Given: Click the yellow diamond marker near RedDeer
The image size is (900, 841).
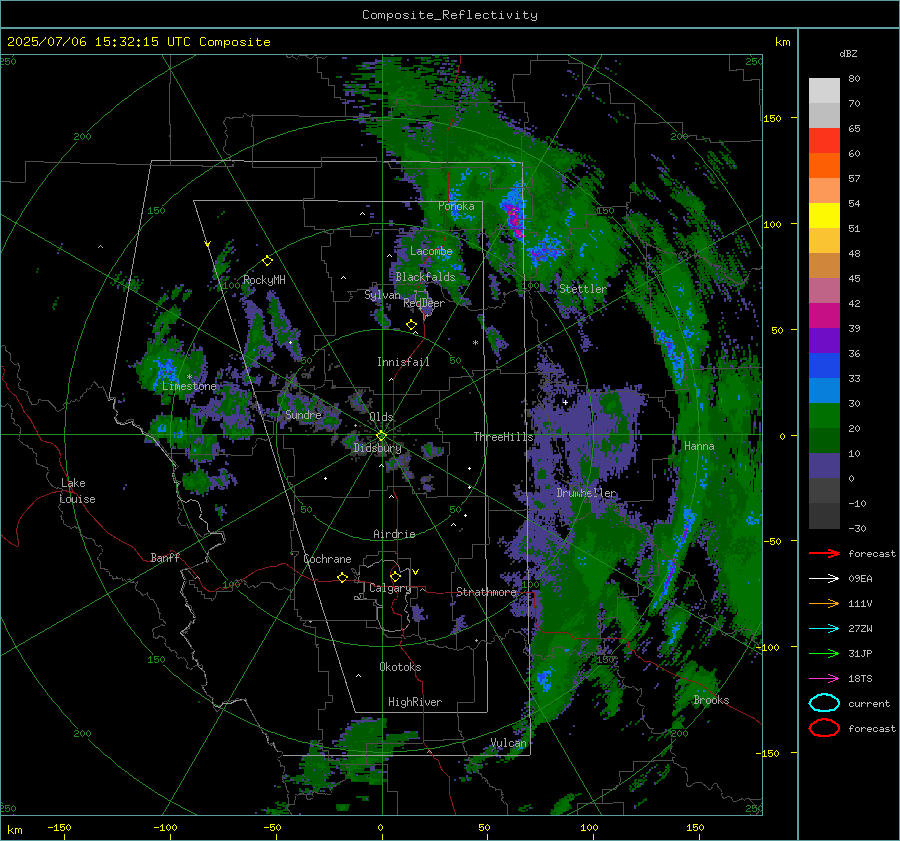Looking at the screenshot, I should coord(411,325).
